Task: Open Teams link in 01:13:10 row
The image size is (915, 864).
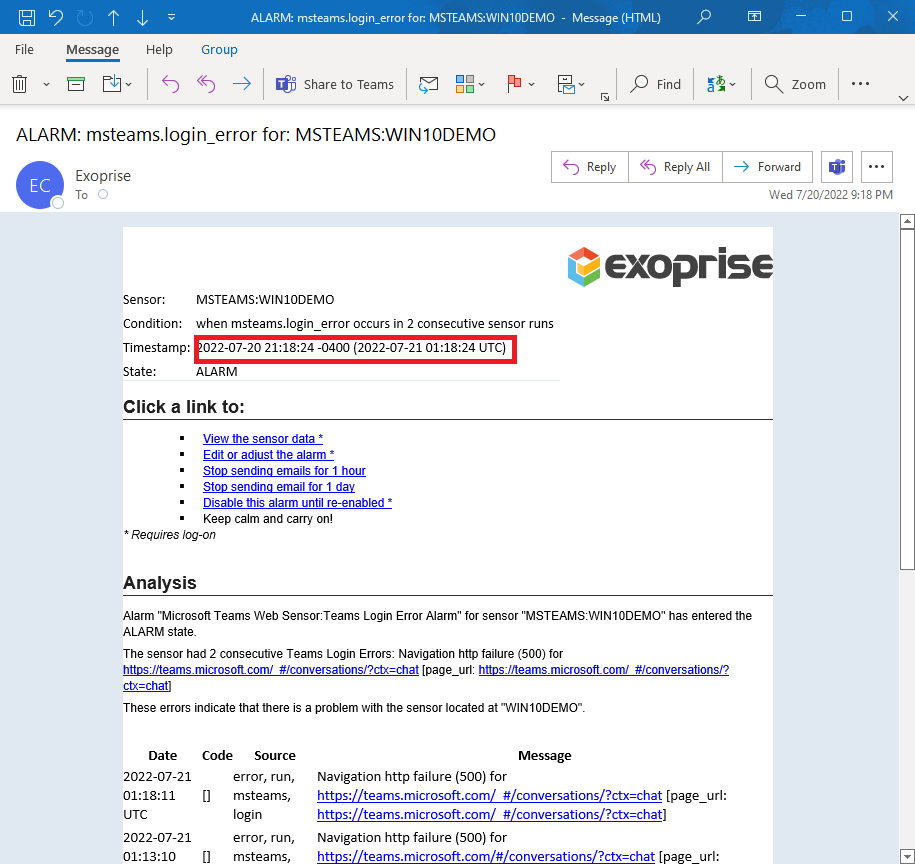Action: [486, 856]
